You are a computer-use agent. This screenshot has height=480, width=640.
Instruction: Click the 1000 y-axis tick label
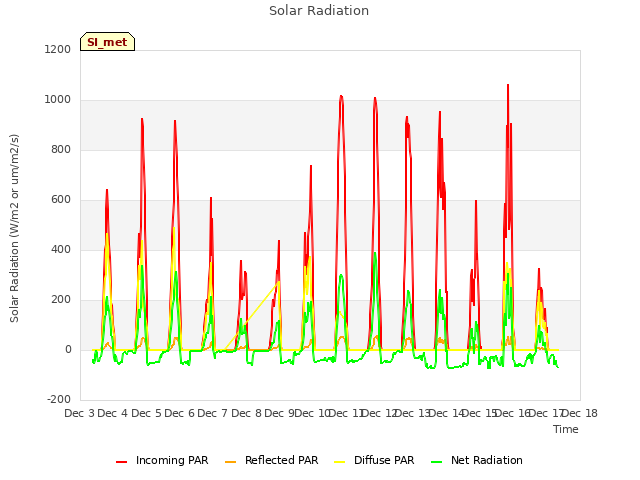58,100
